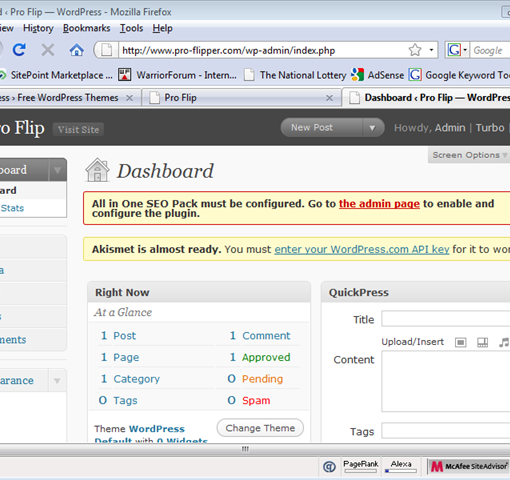Follow the admin page link
Screen dimensions: 510x480
tap(379, 203)
